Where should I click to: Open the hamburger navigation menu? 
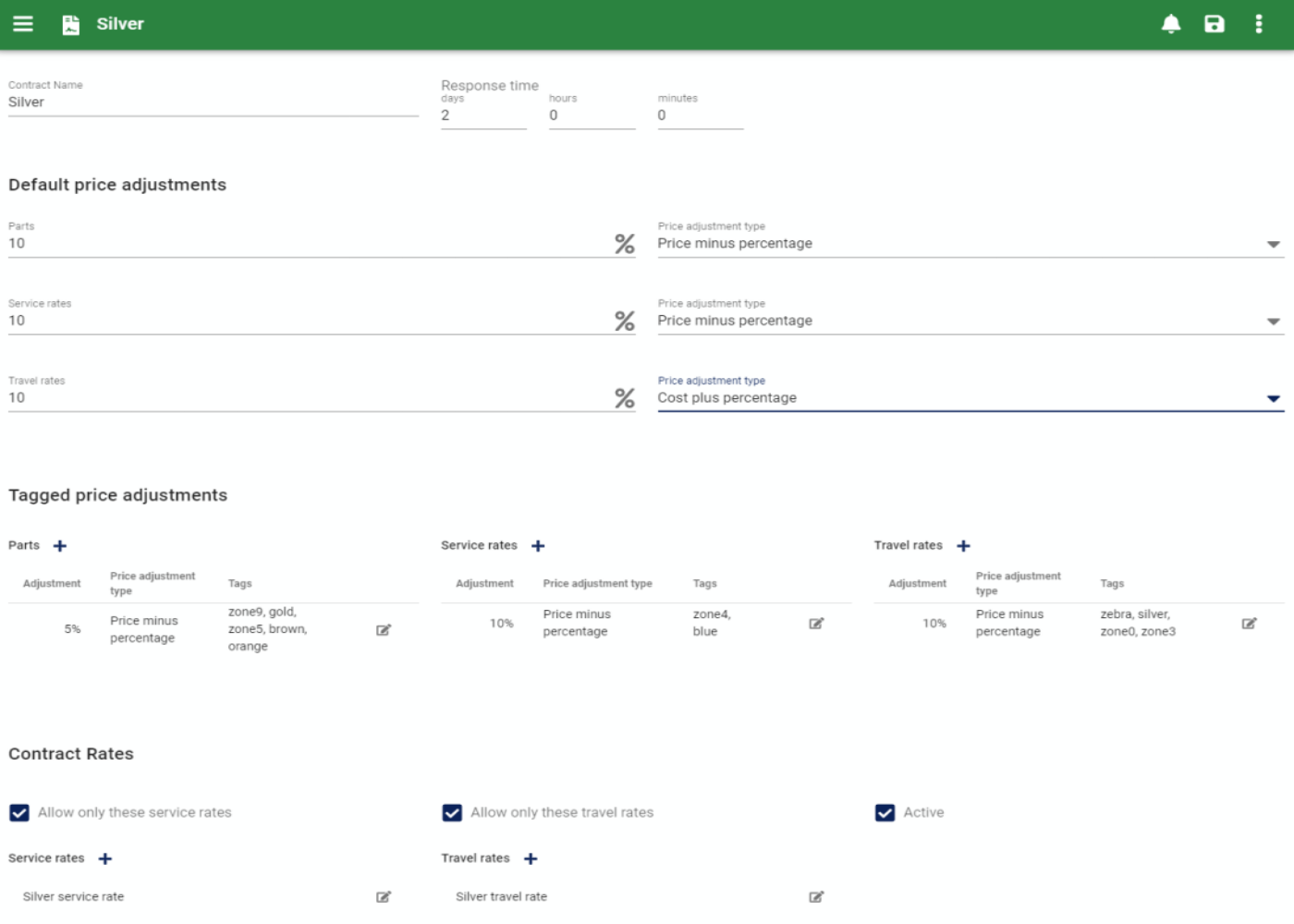[23, 24]
